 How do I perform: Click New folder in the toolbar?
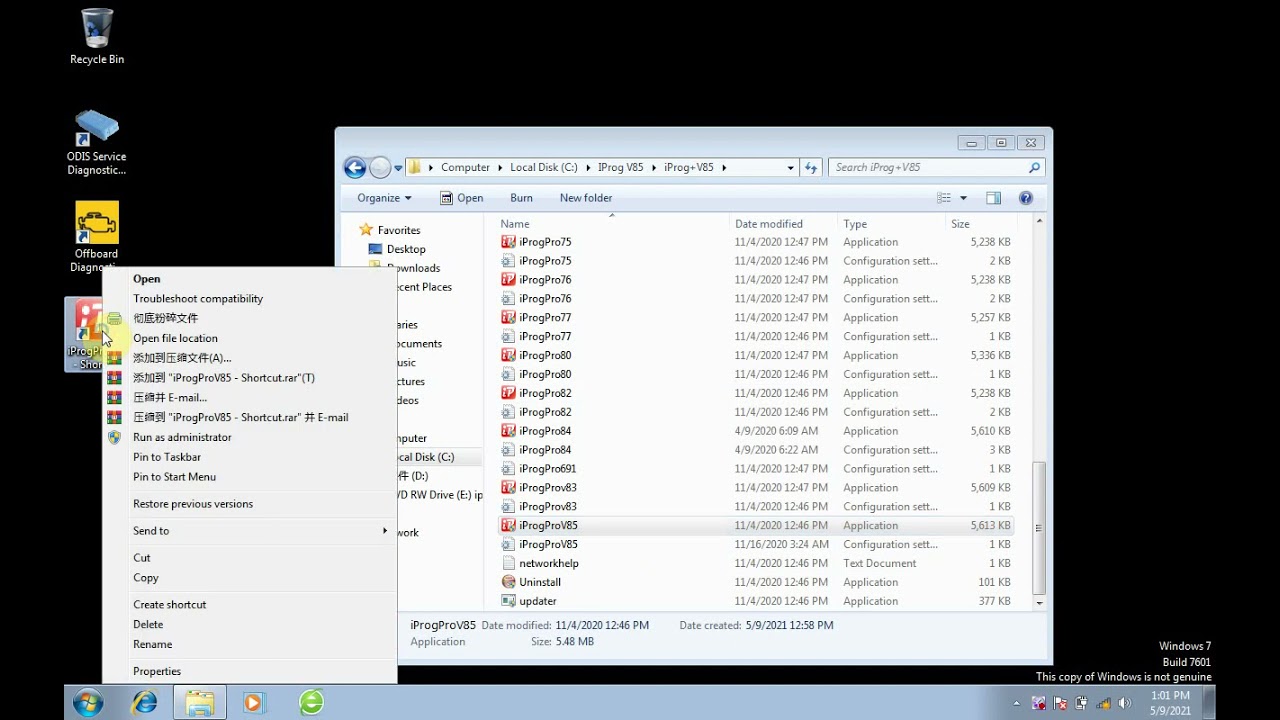[586, 198]
